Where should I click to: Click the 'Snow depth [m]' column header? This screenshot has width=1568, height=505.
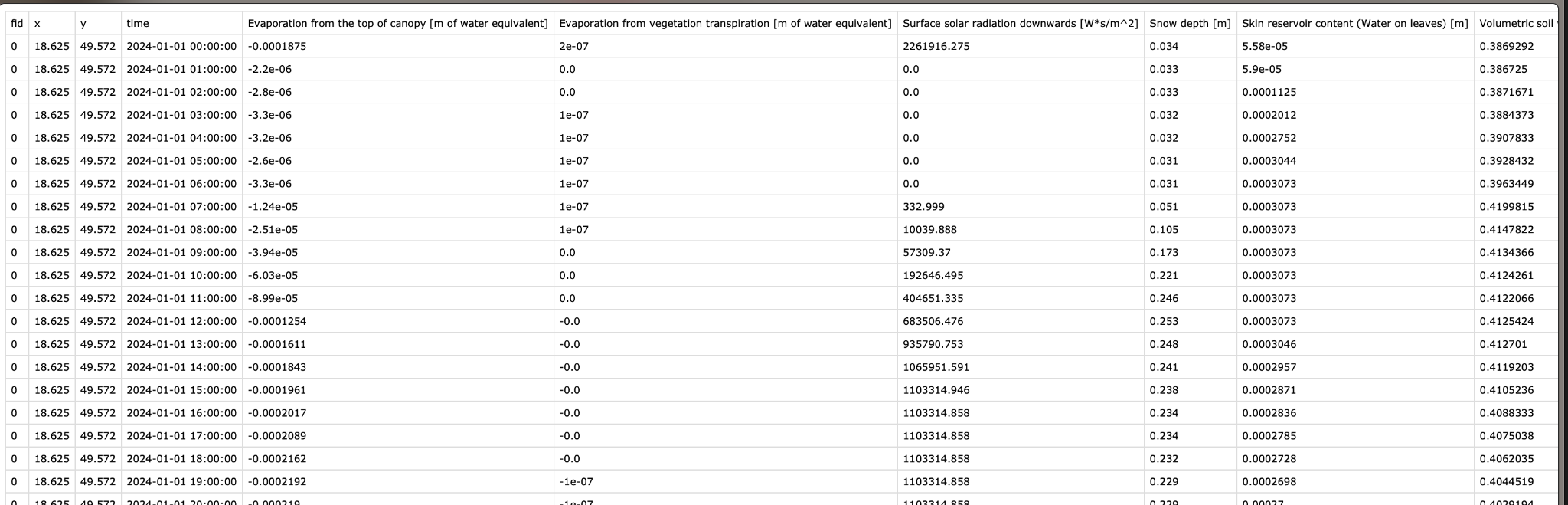tap(1190, 24)
